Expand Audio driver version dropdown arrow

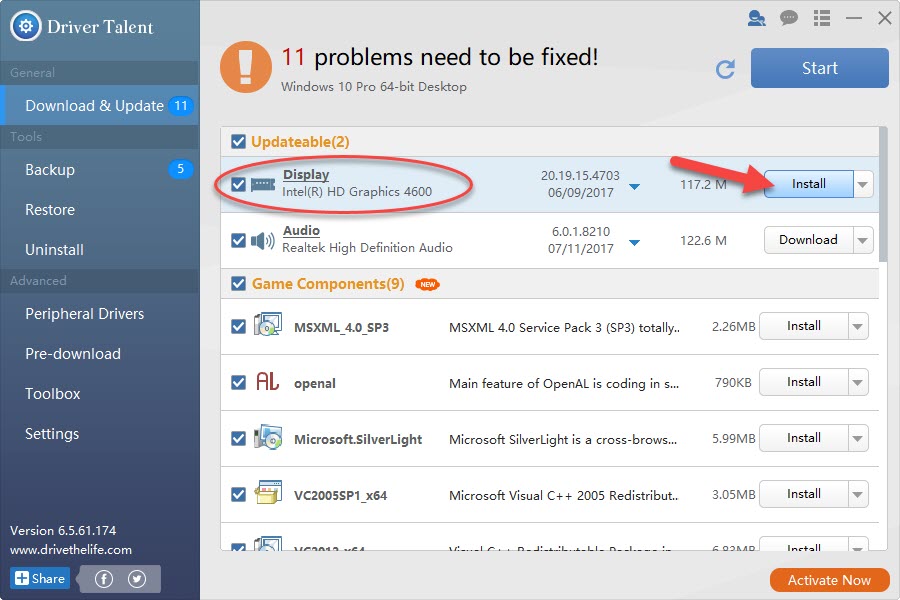634,243
